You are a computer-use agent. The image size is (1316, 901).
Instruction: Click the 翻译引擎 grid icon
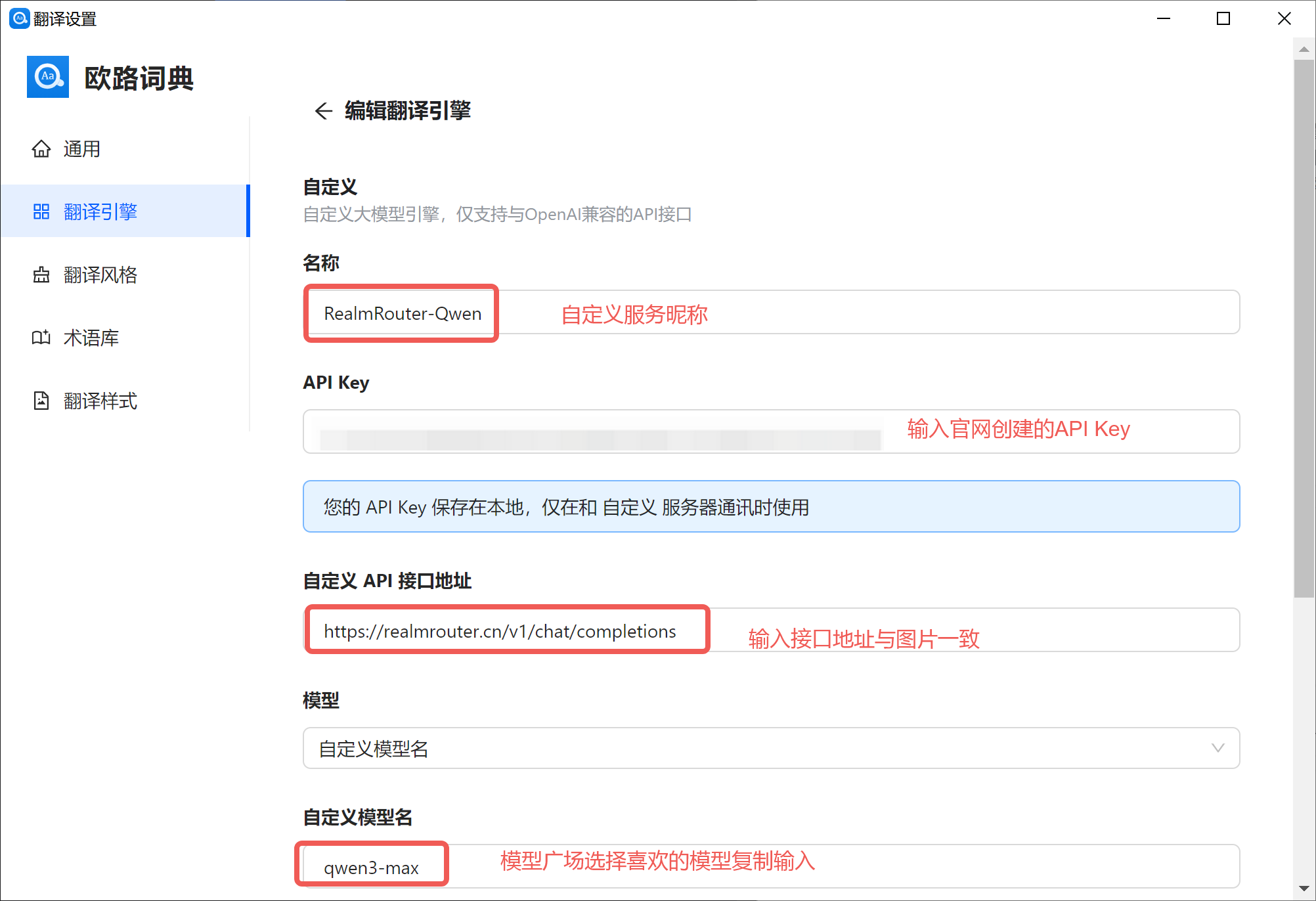point(41,211)
